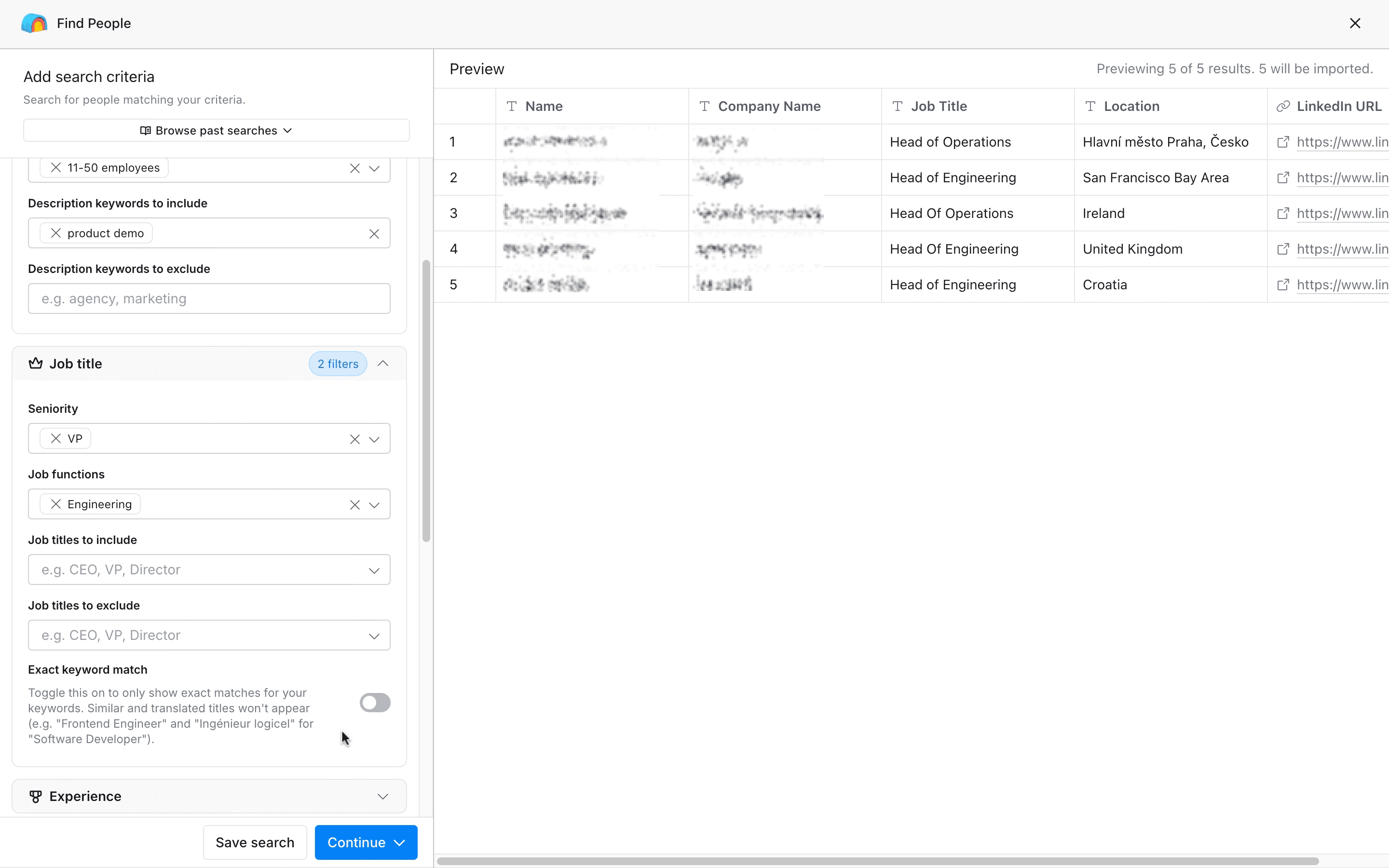Remove the 11-50 employees chip

[55, 168]
